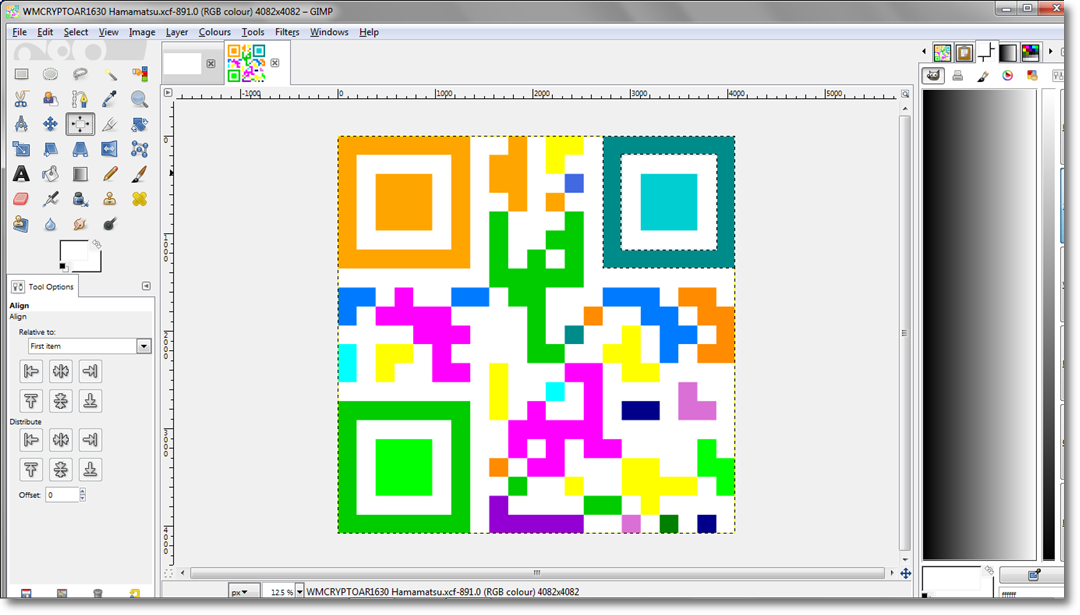The height and width of the screenshot is (615, 1080).
Task: Open the File menu
Action: pyautogui.click(x=19, y=32)
